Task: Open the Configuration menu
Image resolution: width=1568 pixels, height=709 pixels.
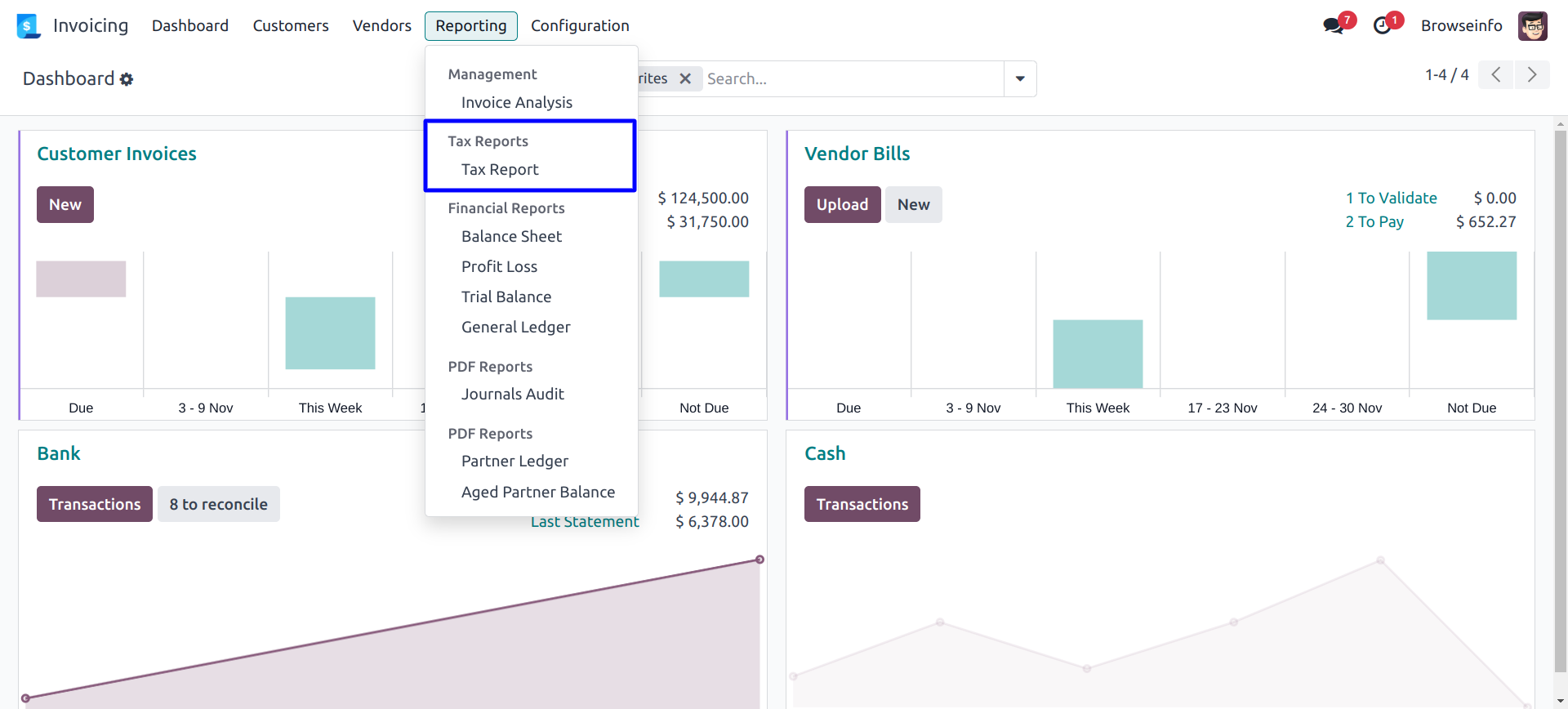Action: click(580, 26)
